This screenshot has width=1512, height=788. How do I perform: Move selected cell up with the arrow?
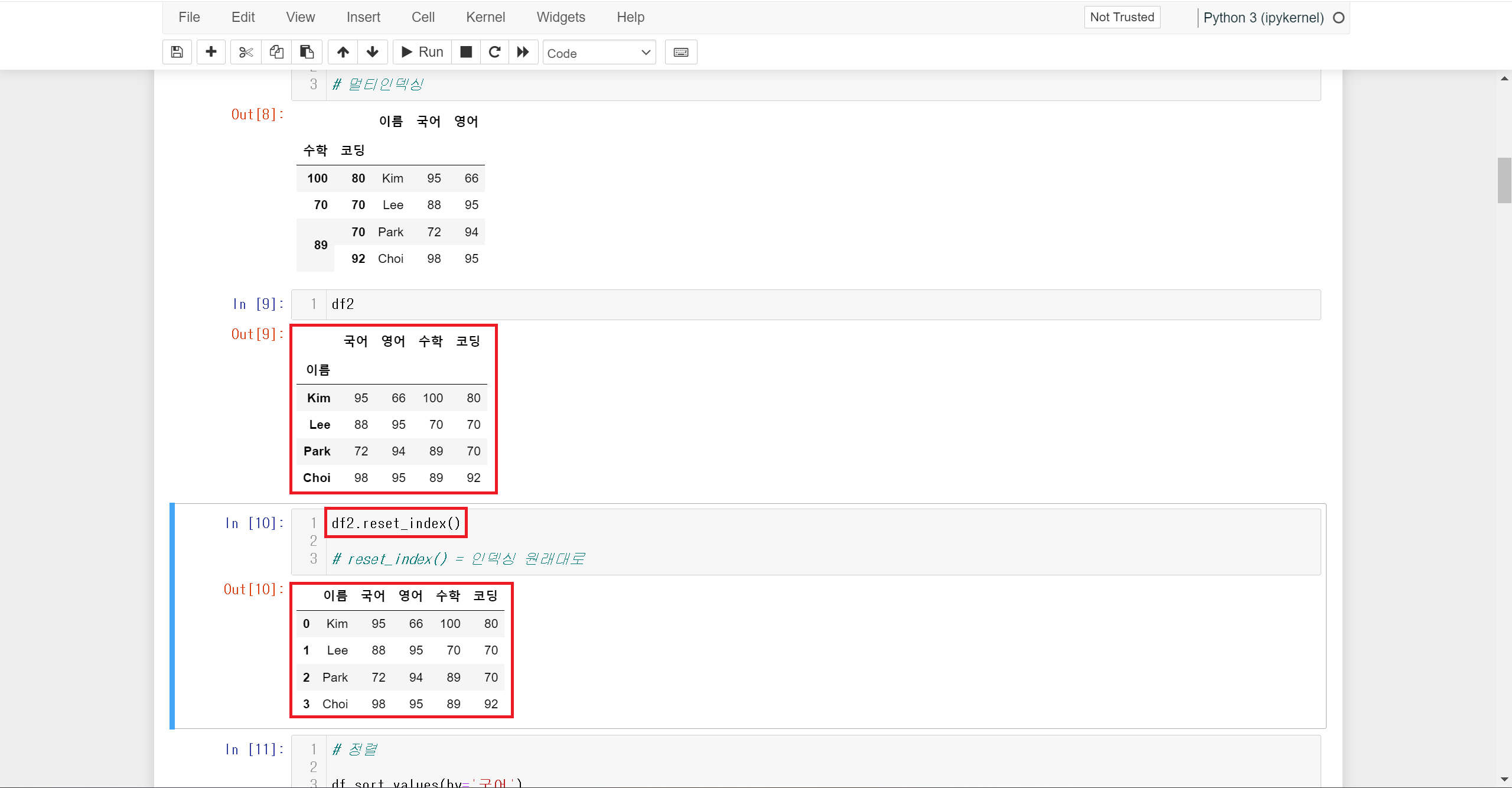point(343,52)
